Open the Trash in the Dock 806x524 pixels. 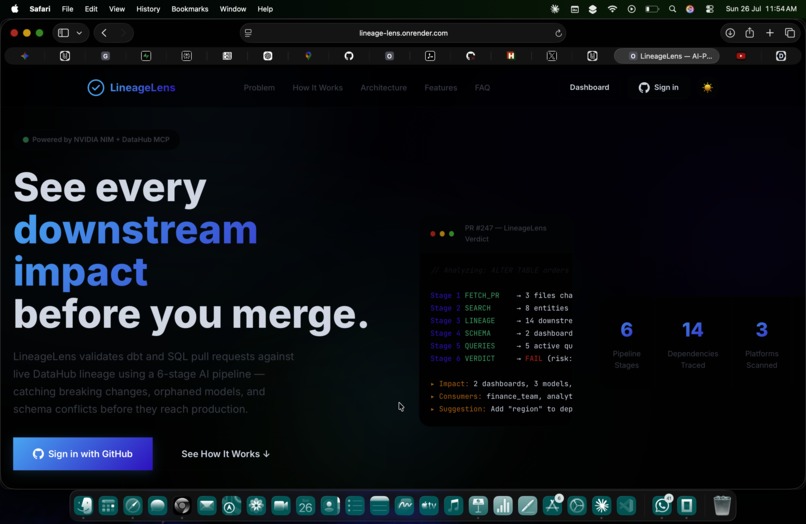(x=722, y=506)
